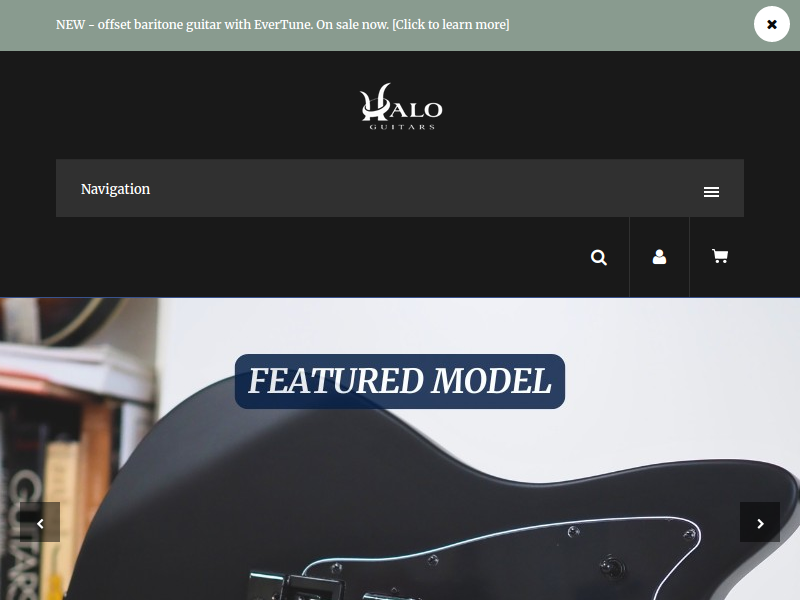Screen dimensions: 800x600
Task: Follow the [Click to learn more] link
Action: [x=451, y=24]
